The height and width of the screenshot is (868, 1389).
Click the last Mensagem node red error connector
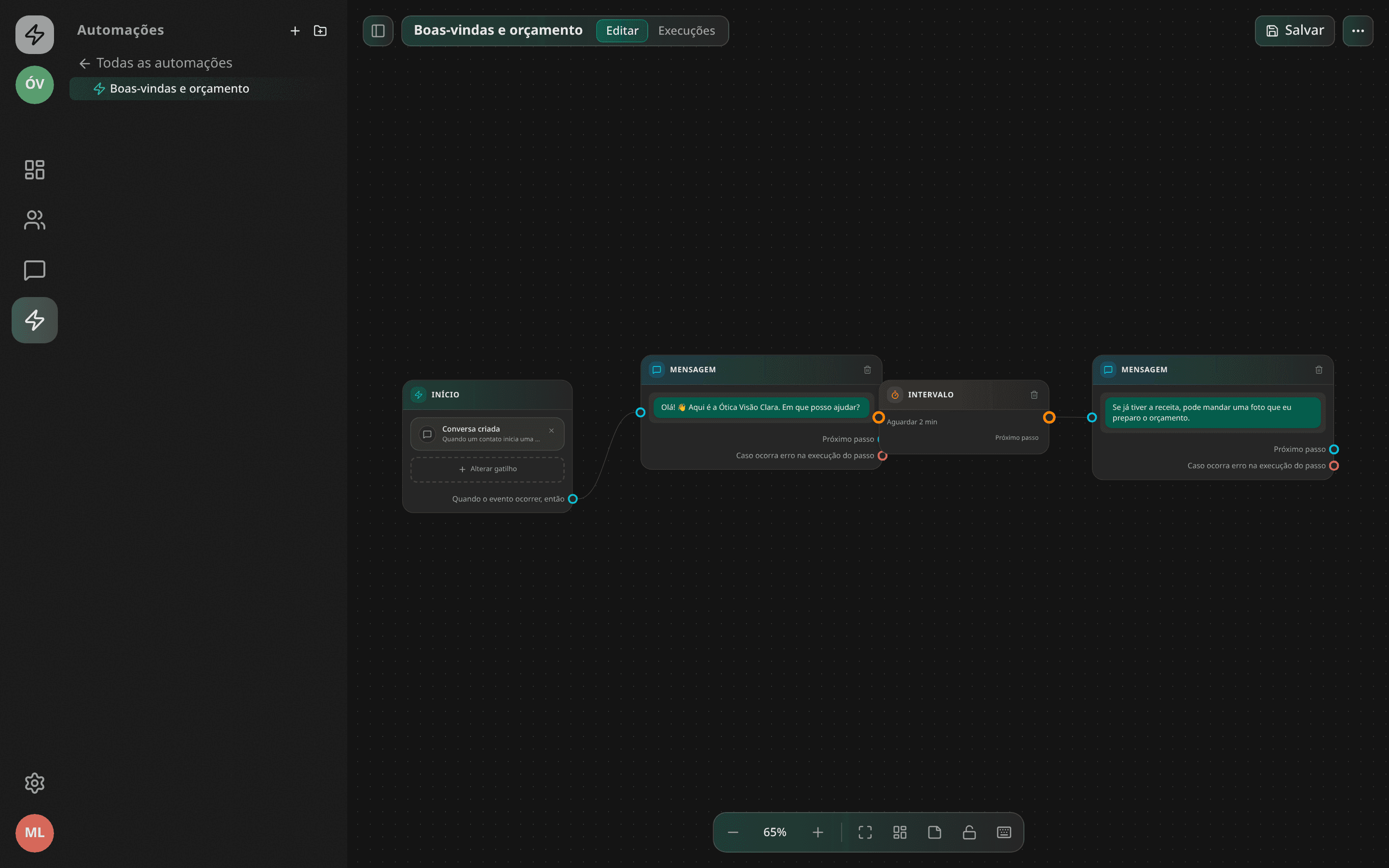[1334, 465]
